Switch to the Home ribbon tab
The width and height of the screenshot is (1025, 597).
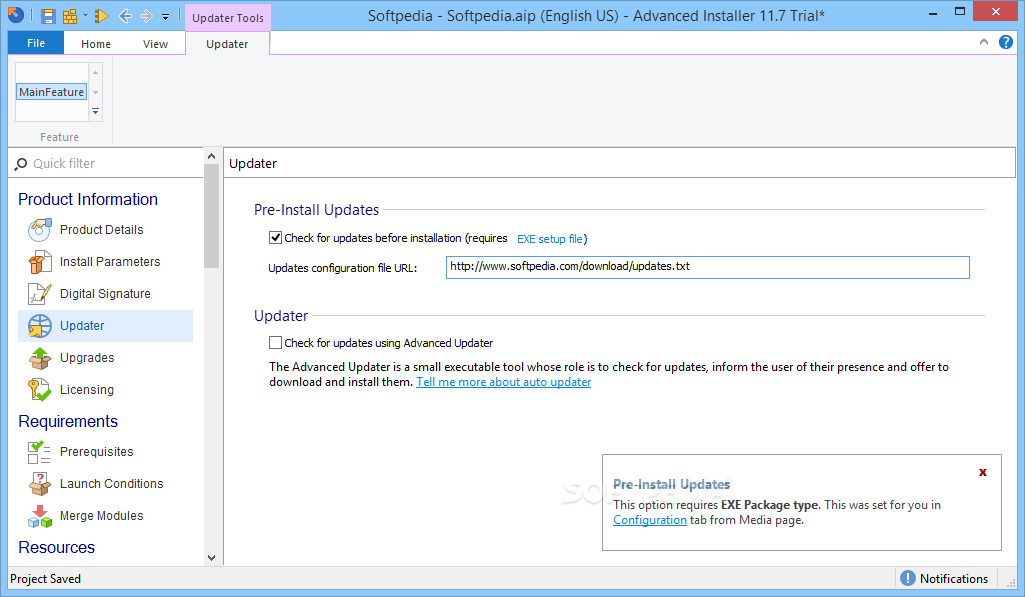[x=95, y=44]
